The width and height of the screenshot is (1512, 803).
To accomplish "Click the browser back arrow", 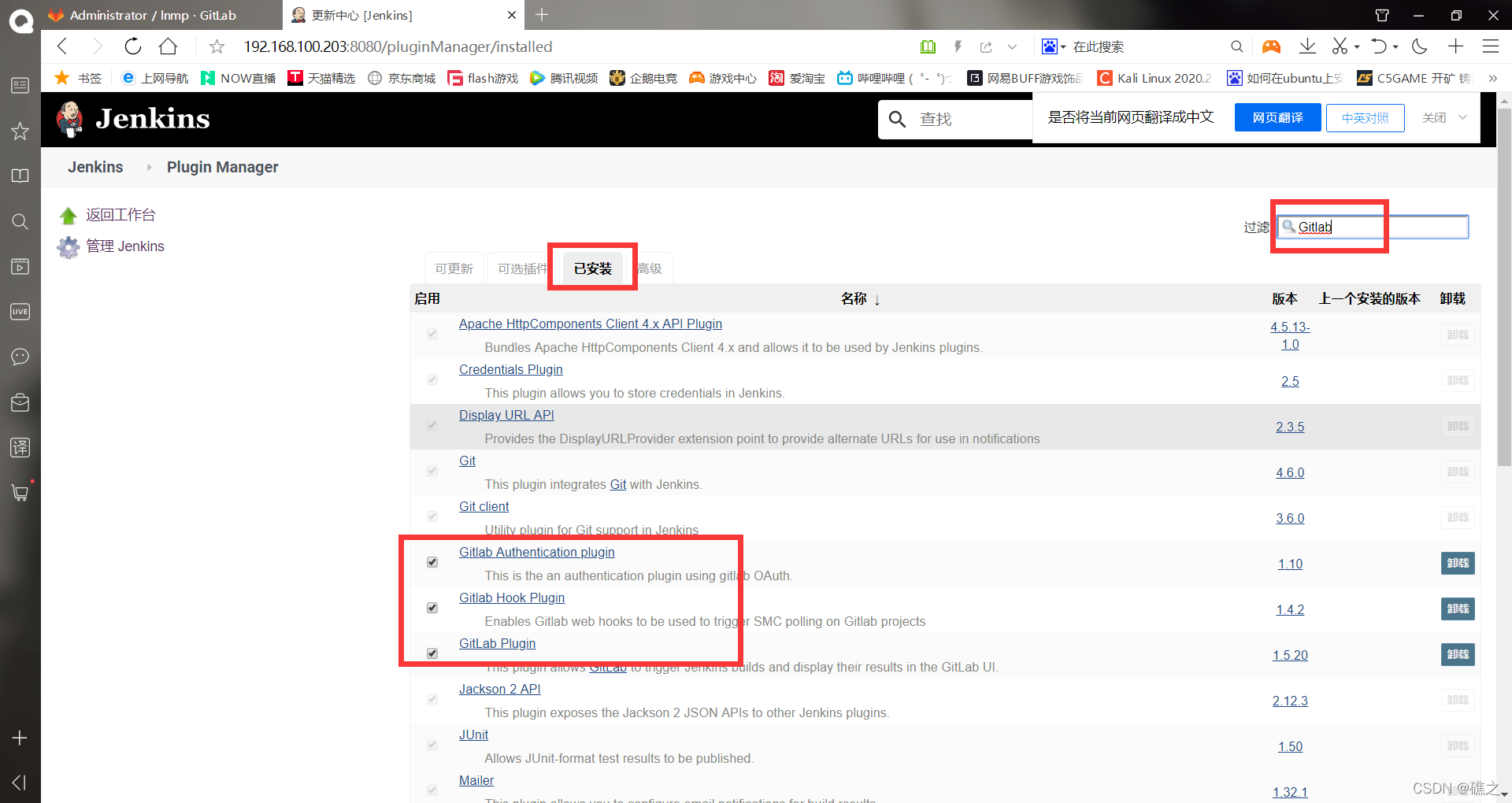I will [x=62, y=46].
